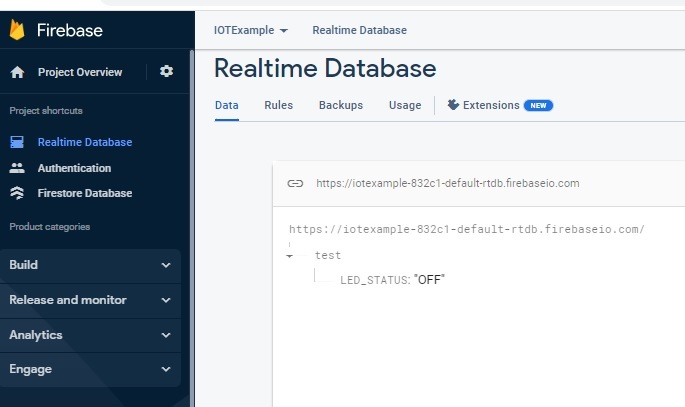Expand the Build category
The height and width of the screenshot is (407, 685).
[166, 265]
